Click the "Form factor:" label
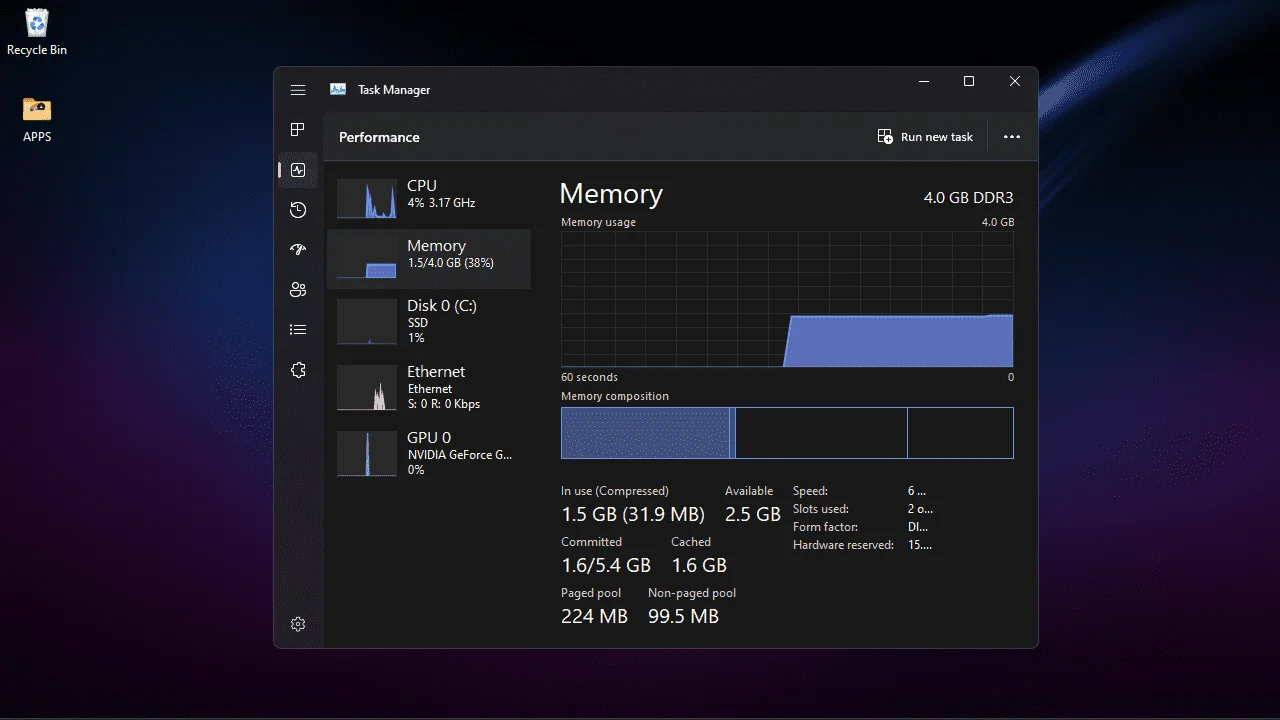The width and height of the screenshot is (1280, 720). 825,527
